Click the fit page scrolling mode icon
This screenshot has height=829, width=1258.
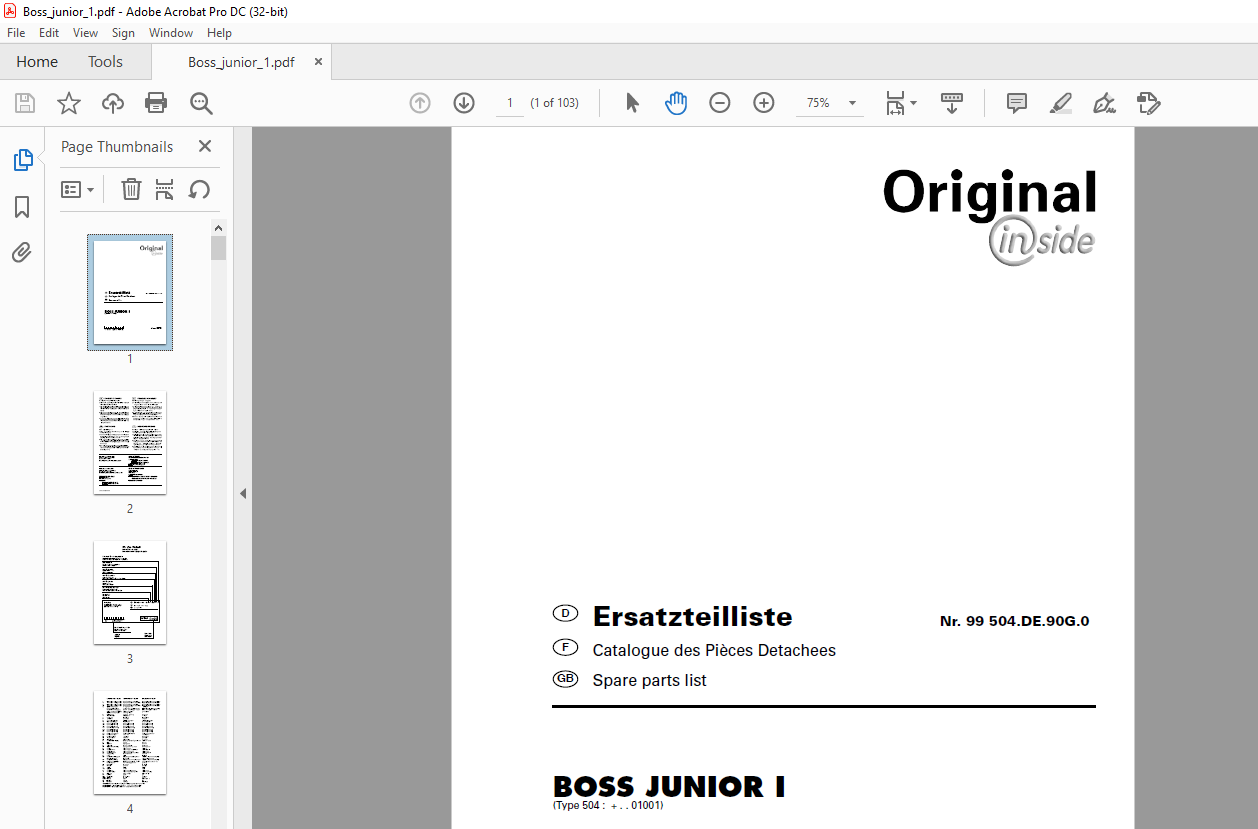[895, 103]
